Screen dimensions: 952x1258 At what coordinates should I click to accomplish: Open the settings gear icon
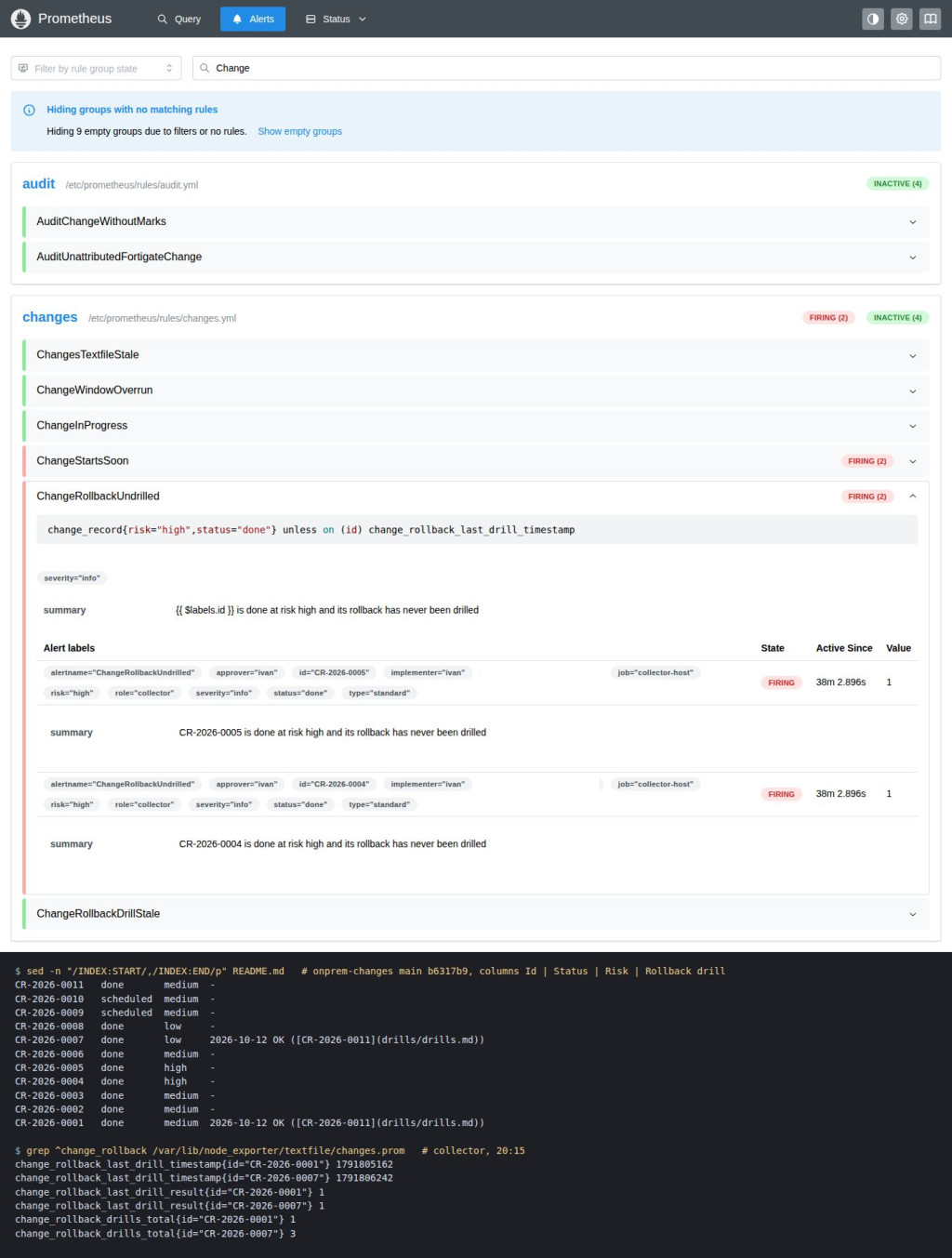[902, 19]
